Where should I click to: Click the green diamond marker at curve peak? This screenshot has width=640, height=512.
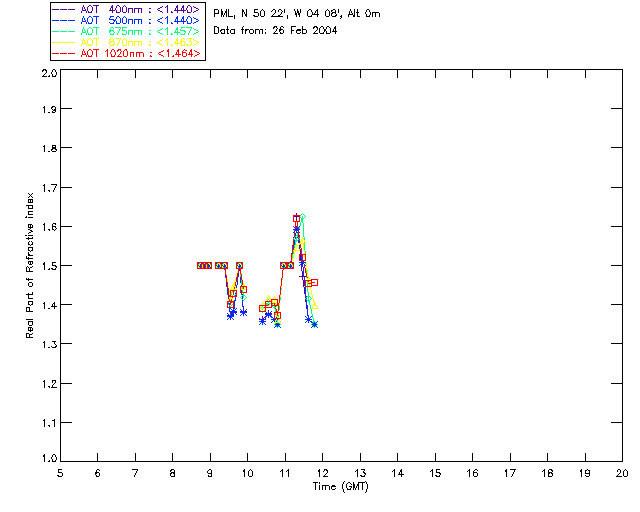pos(302,216)
